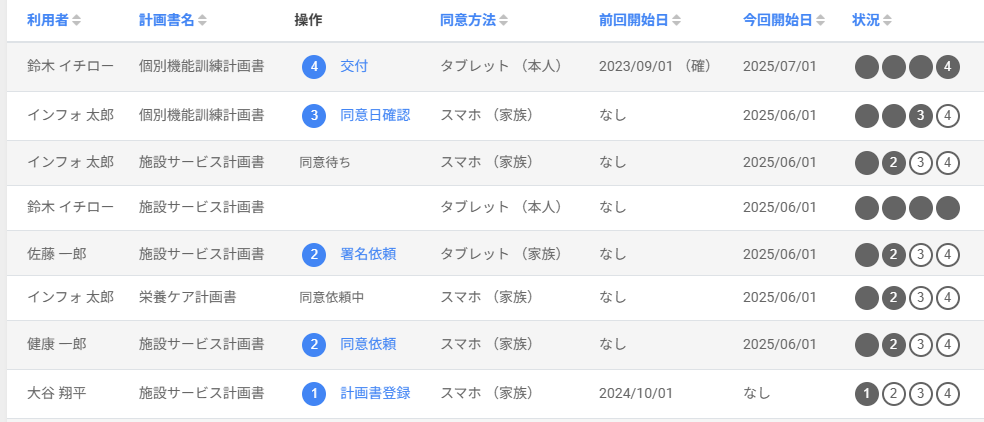This screenshot has height=422, width=984.
Task: Sort by the 今回開始日 column header
Action: [784, 20]
